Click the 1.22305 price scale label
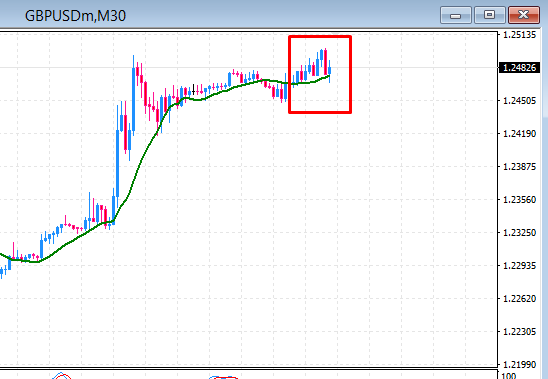This screenshot has width=548, height=379. pos(519,331)
